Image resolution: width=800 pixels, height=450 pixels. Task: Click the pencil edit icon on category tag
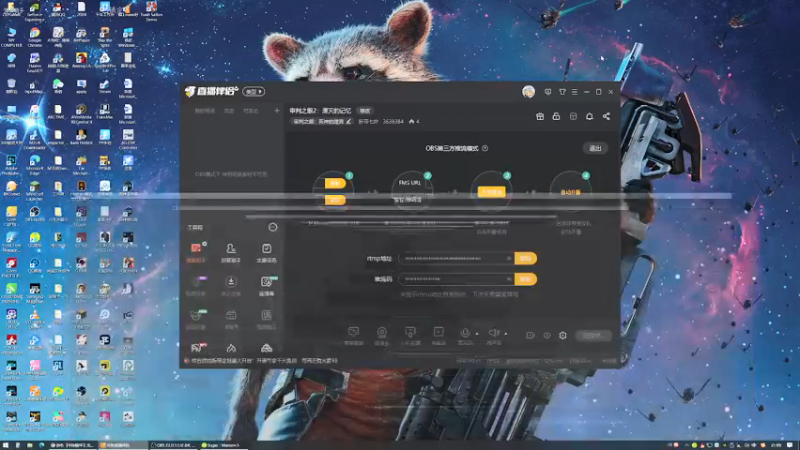click(348, 121)
